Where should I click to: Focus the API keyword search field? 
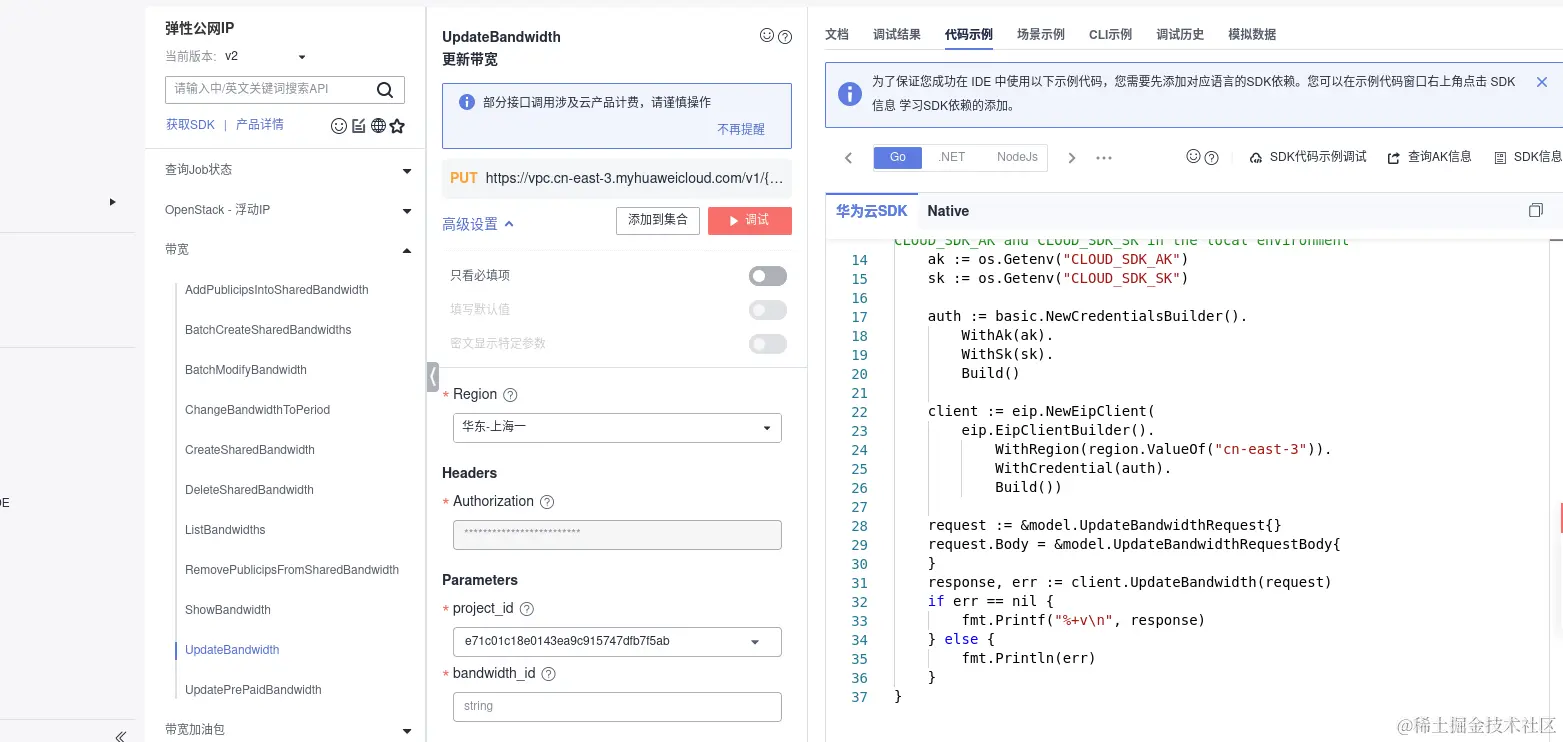[x=270, y=89]
